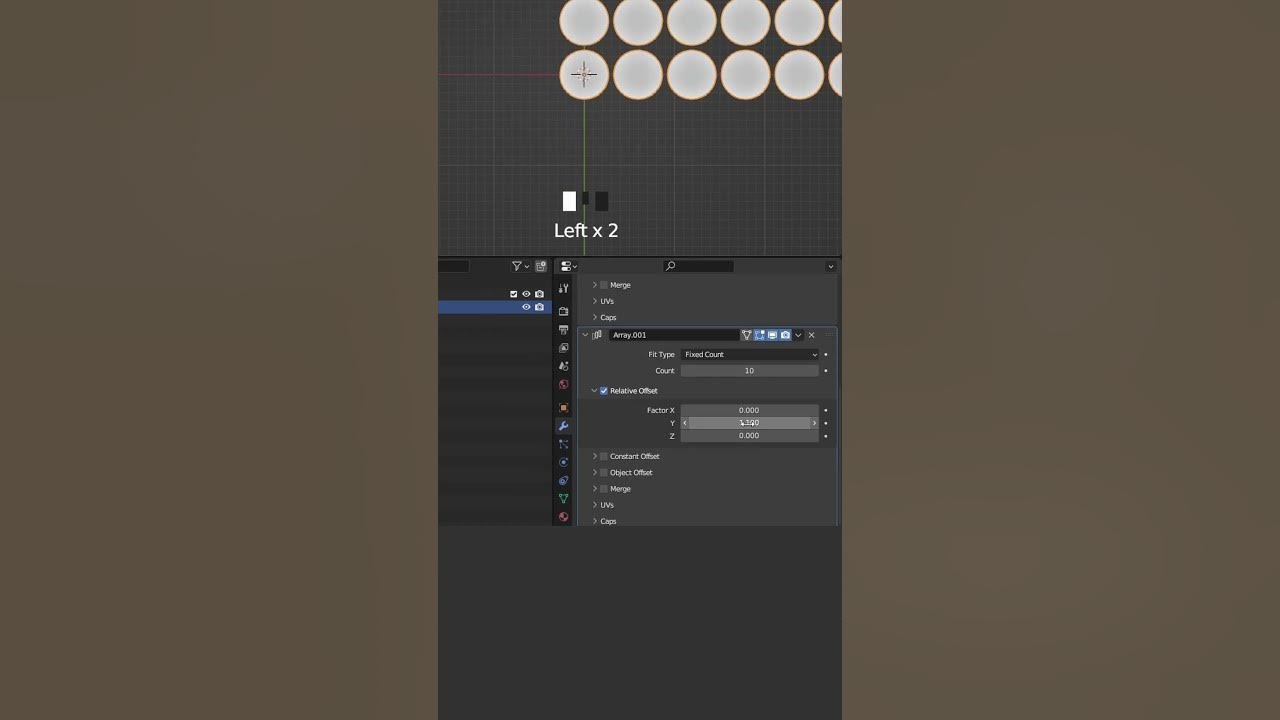Toggle Array.001 on-cage display

click(746, 335)
